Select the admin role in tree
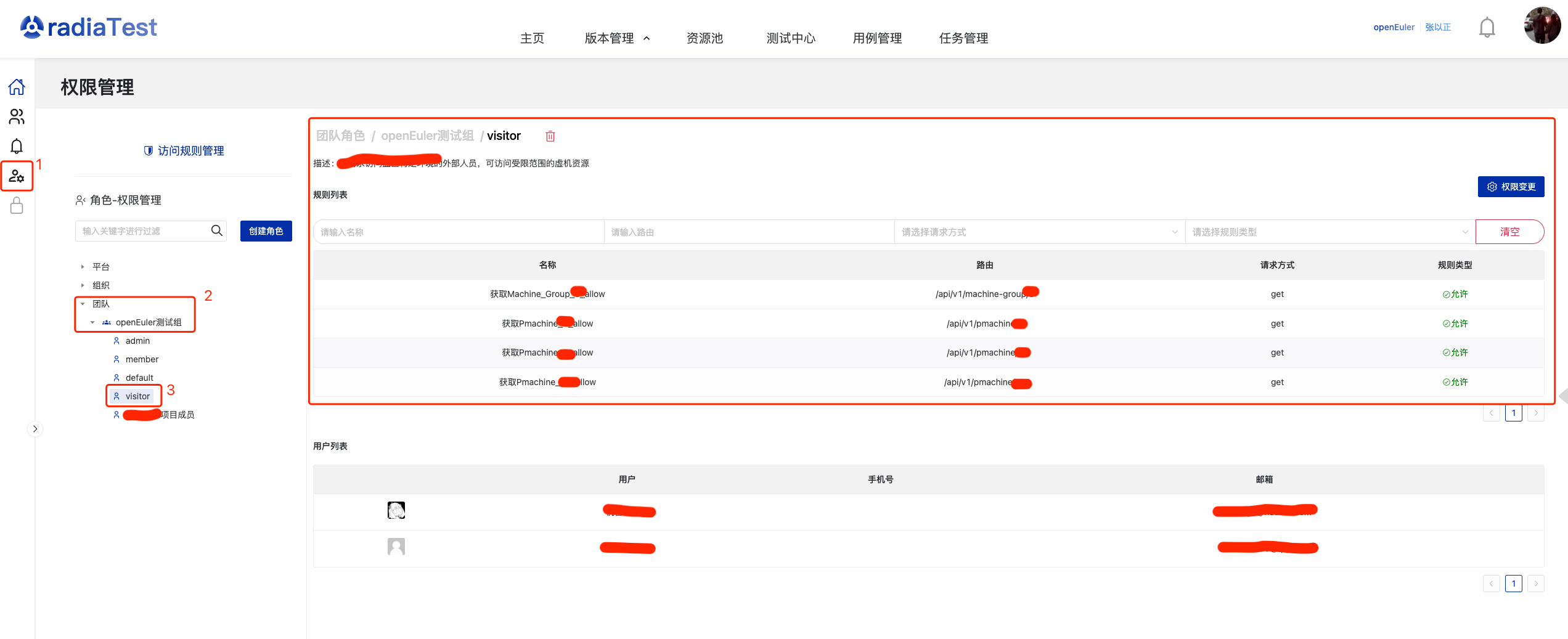This screenshot has height=639, width=1568. coord(137,341)
